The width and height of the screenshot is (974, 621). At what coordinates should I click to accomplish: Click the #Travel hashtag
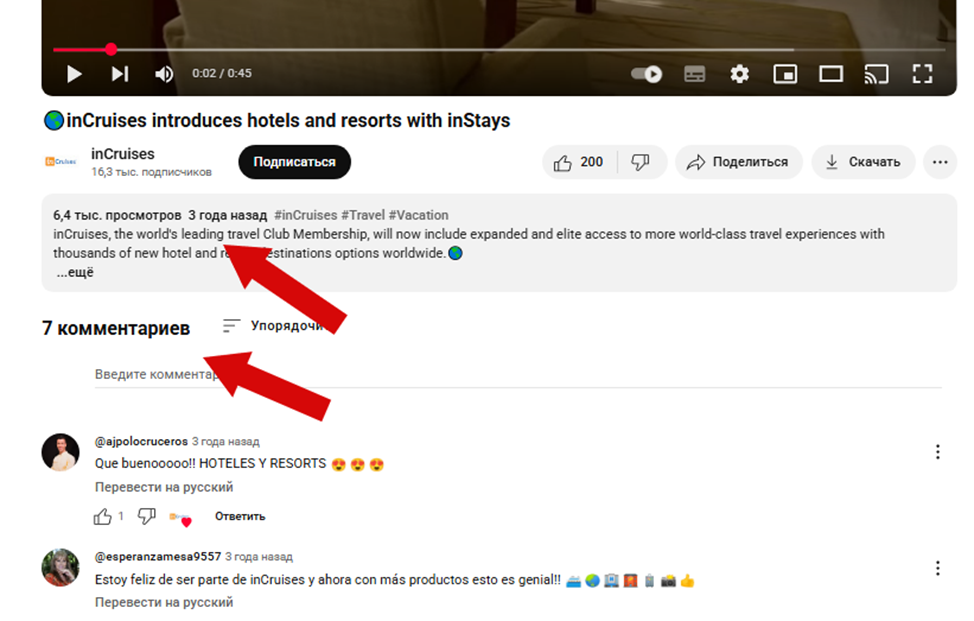point(363,215)
